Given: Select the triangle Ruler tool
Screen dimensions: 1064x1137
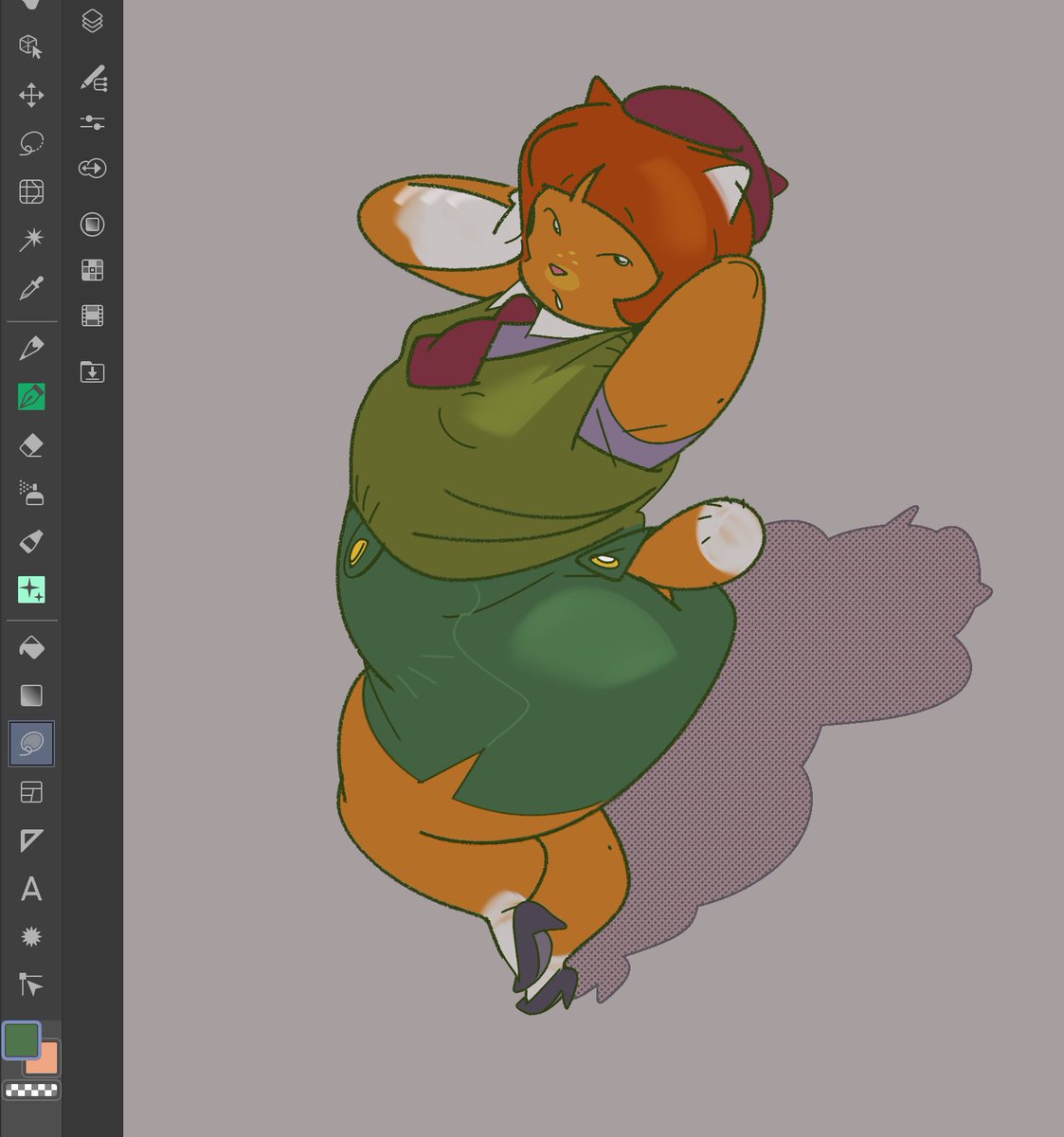Looking at the screenshot, I should (31, 840).
